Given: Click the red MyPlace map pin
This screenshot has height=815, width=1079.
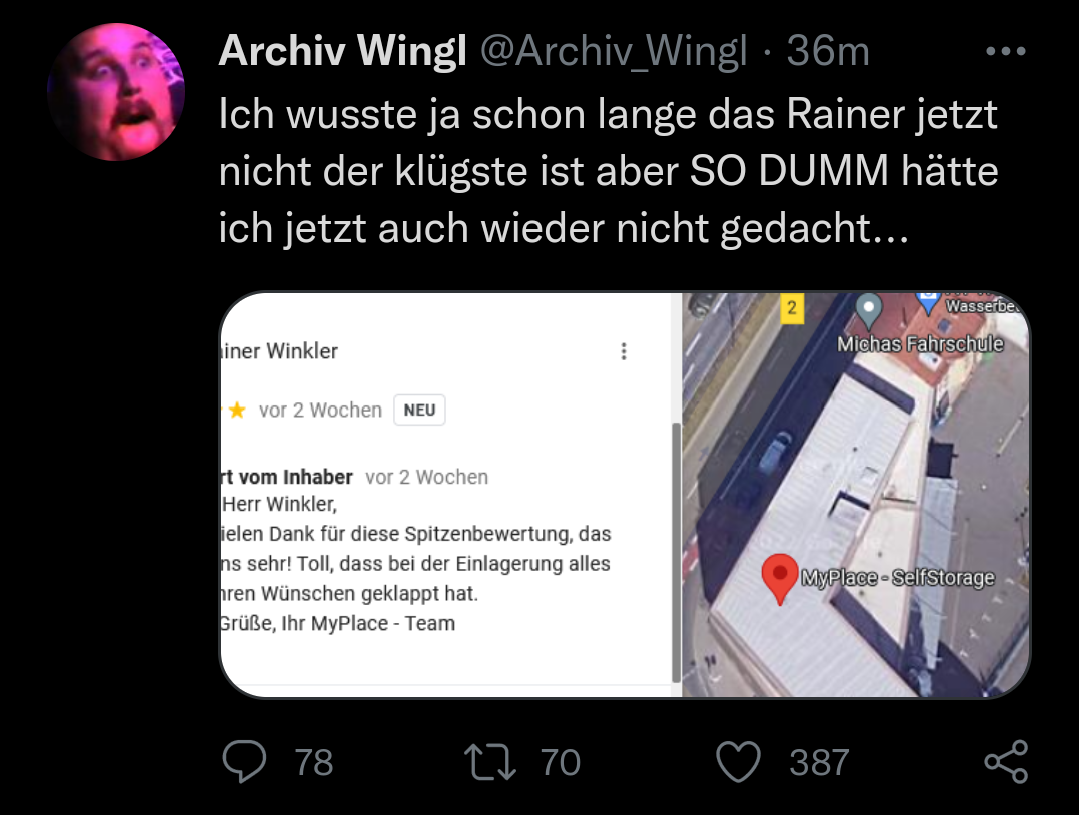Looking at the screenshot, I should [780, 579].
